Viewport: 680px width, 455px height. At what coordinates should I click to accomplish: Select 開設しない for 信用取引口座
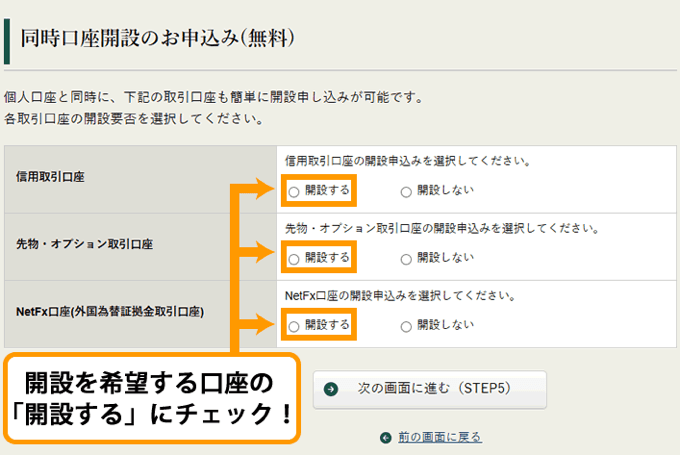[406, 190]
